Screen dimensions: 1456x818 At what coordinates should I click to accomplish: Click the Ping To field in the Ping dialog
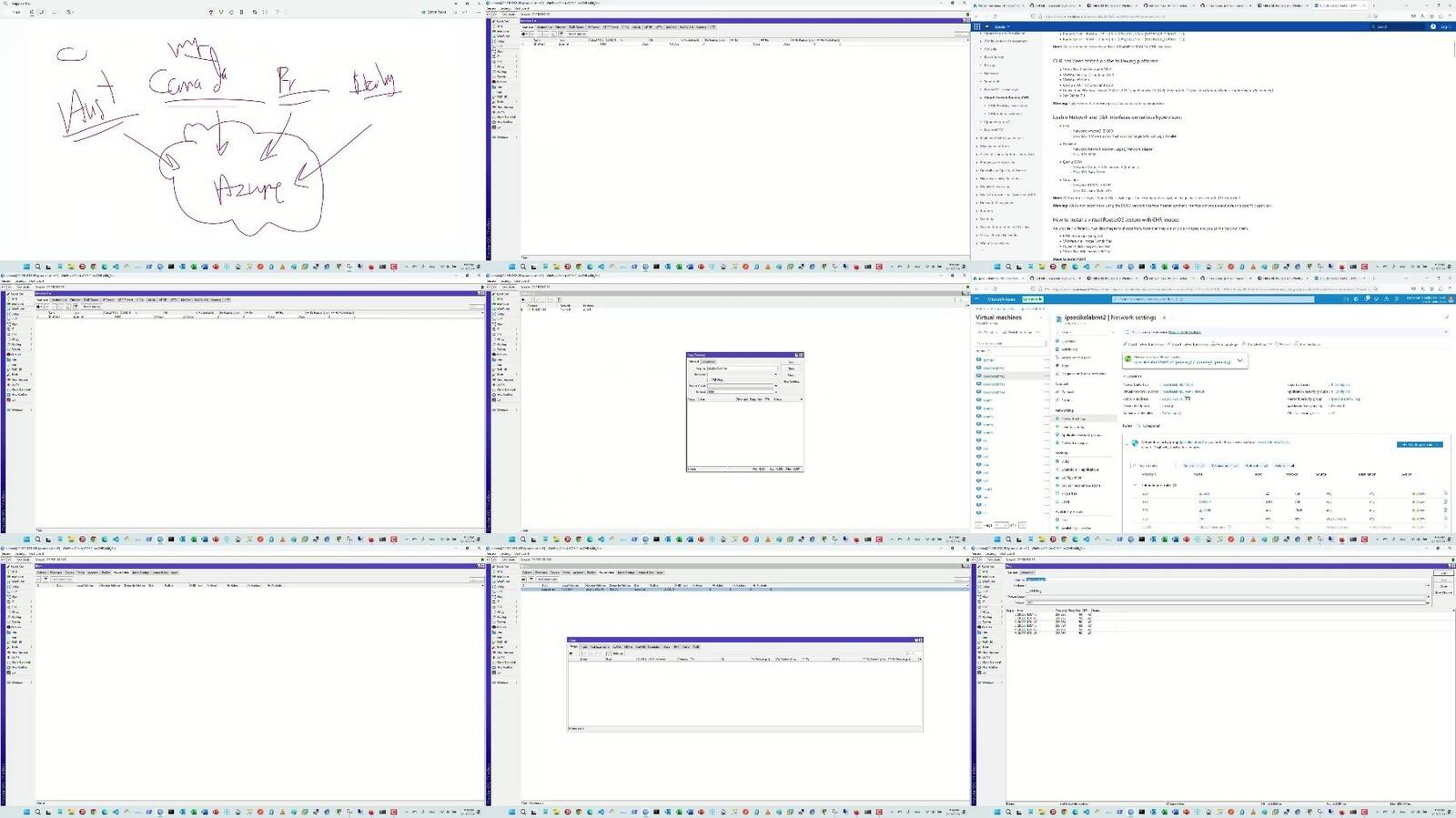742,368
